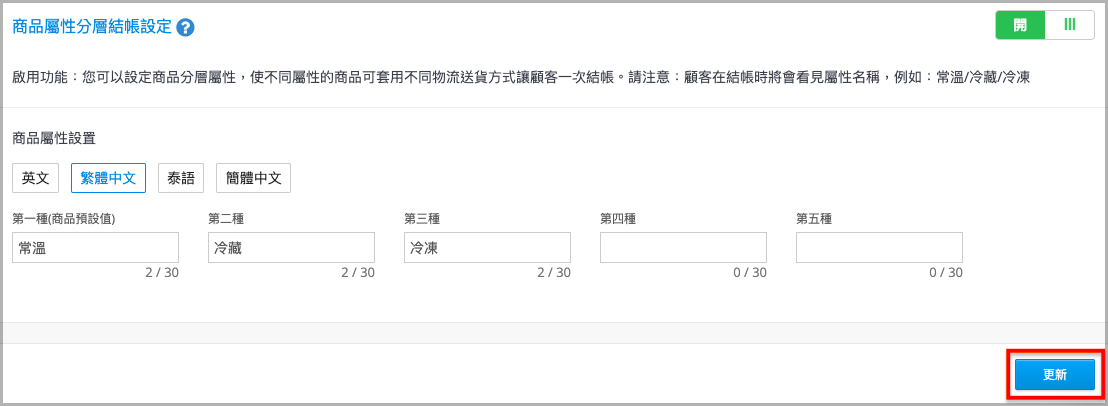This screenshot has height=406, width=1108.
Task: Switch to the 英文 language tab
Action: click(35, 178)
